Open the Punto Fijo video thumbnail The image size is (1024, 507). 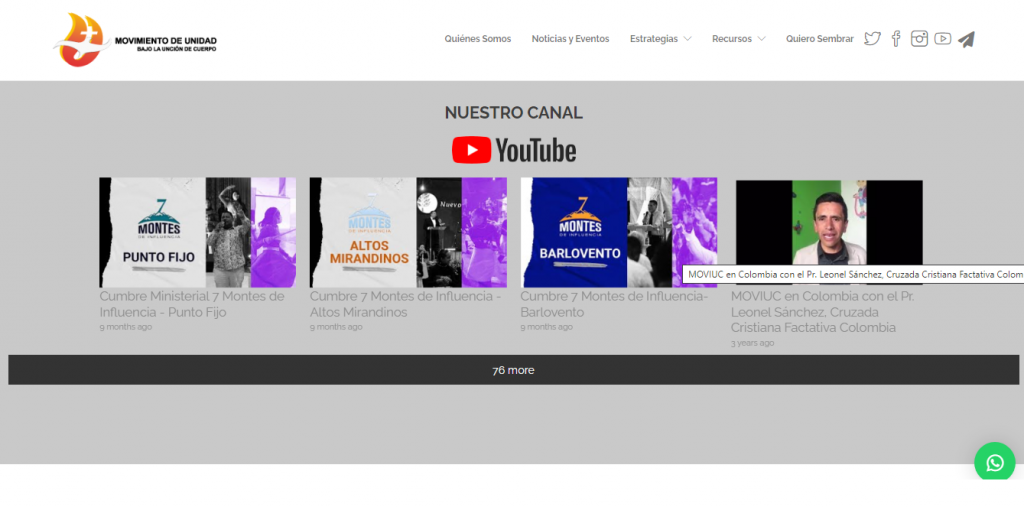point(197,232)
